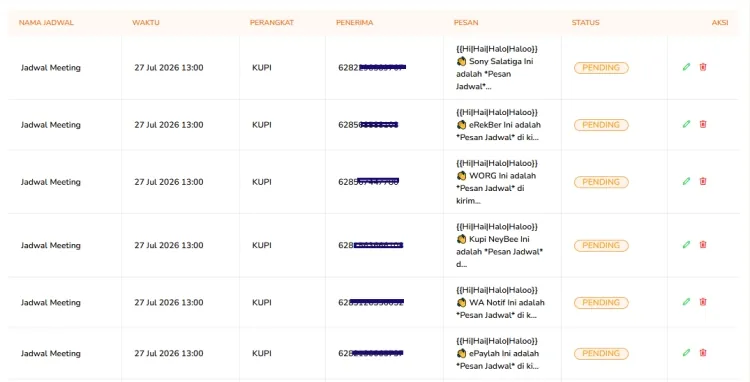
Task: Edit the ePaylah scheduled message
Action: click(x=686, y=353)
